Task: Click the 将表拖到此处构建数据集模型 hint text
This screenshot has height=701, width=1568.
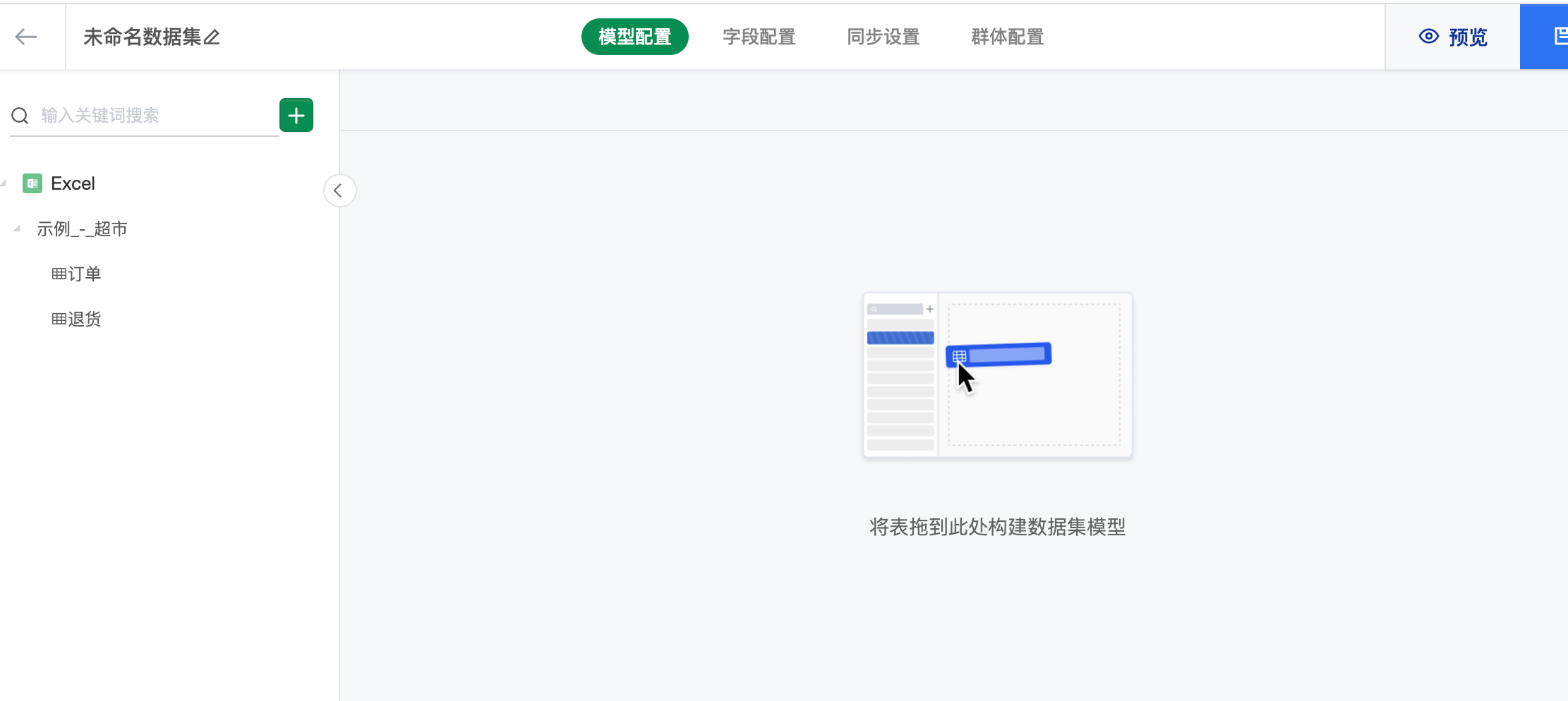Action: tap(998, 527)
